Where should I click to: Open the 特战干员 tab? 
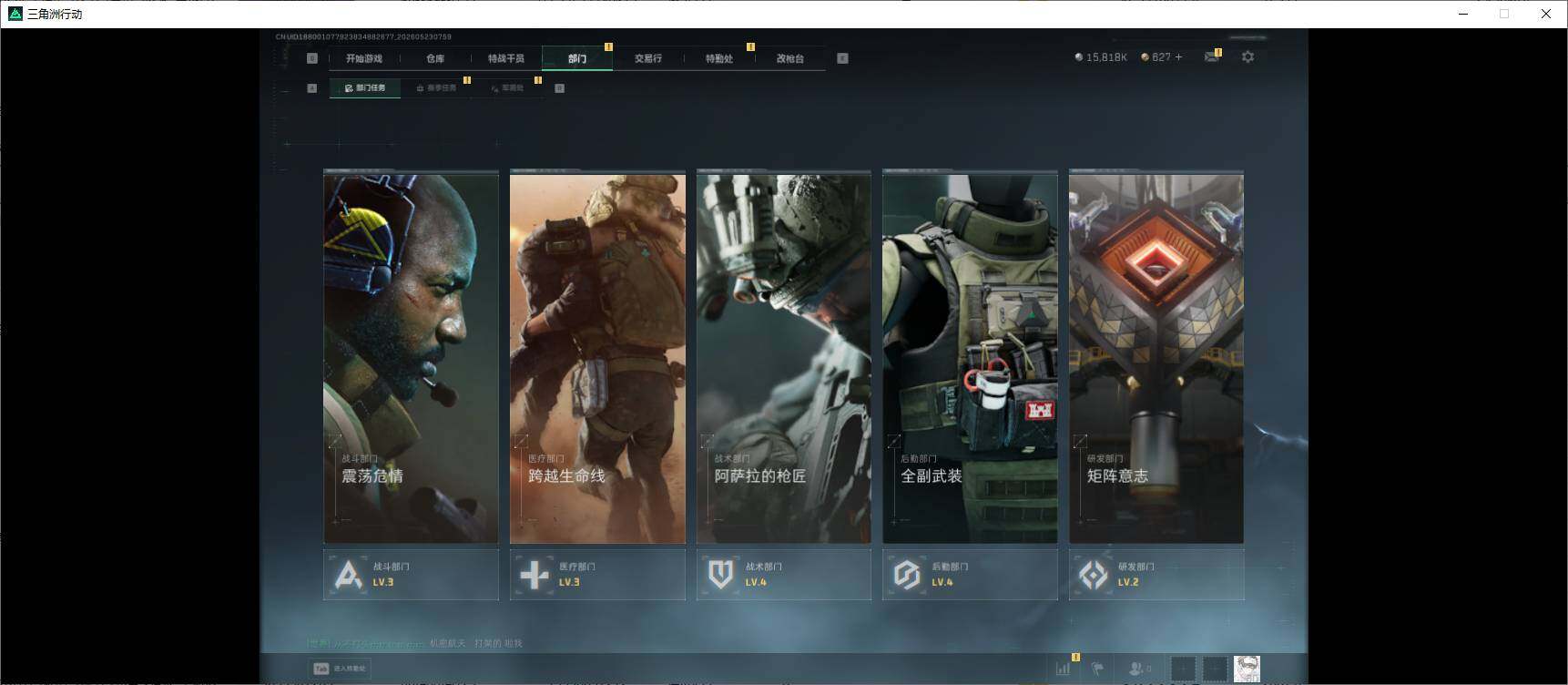pyautogui.click(x=506, y=58)
